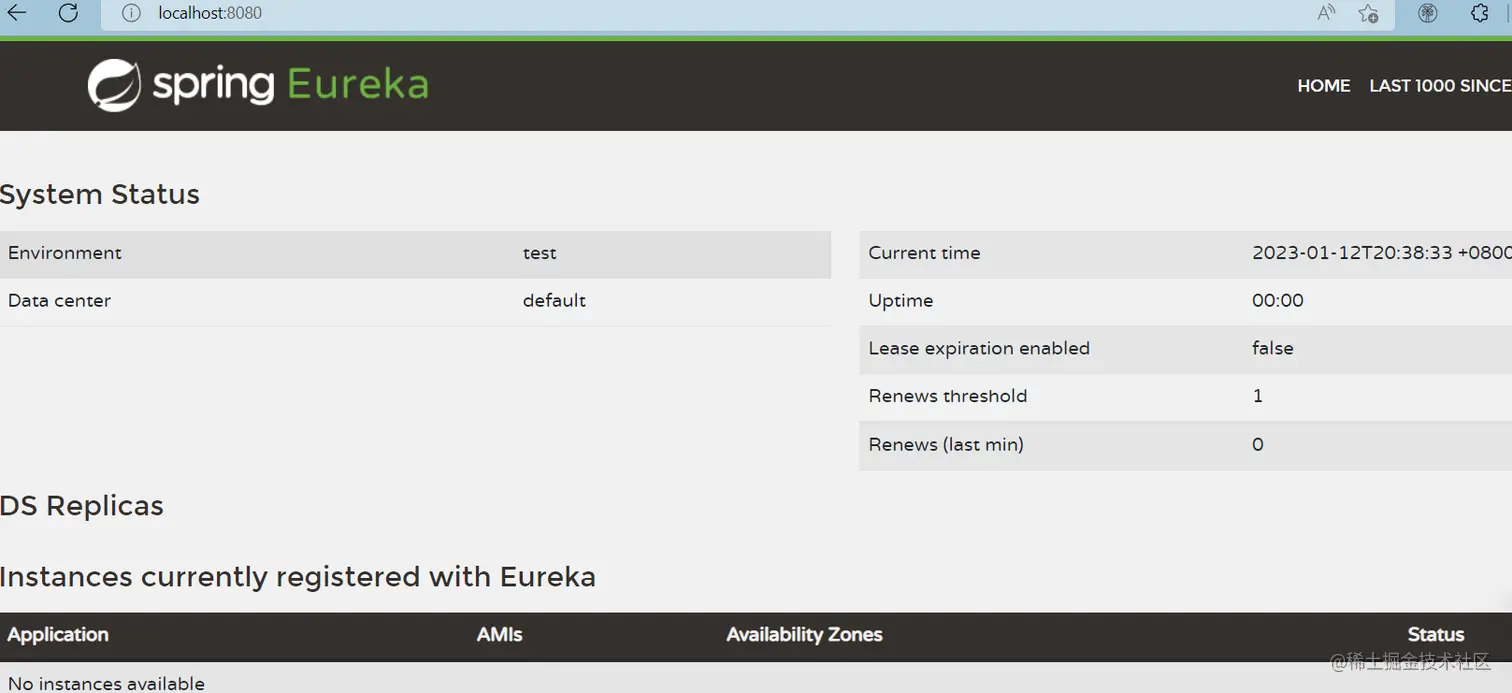Viewport: 1512px width, 693px height.
Task: Select the value false
Action: [1273, 348]
